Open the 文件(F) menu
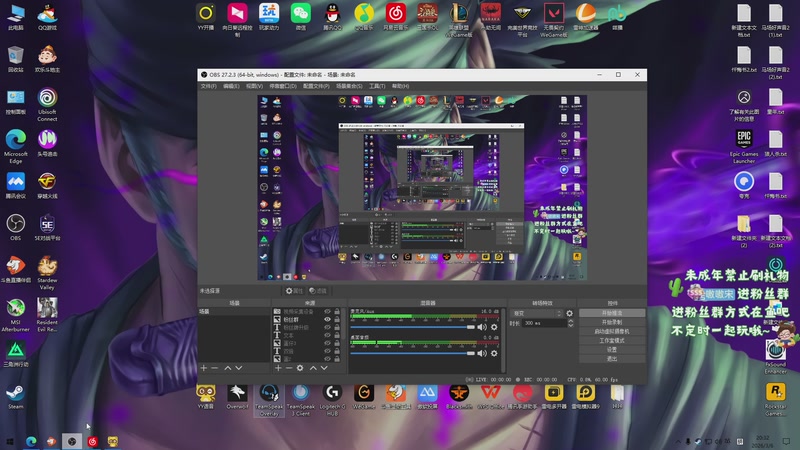The height and width of the screenshot is (450, 800). 208,86
